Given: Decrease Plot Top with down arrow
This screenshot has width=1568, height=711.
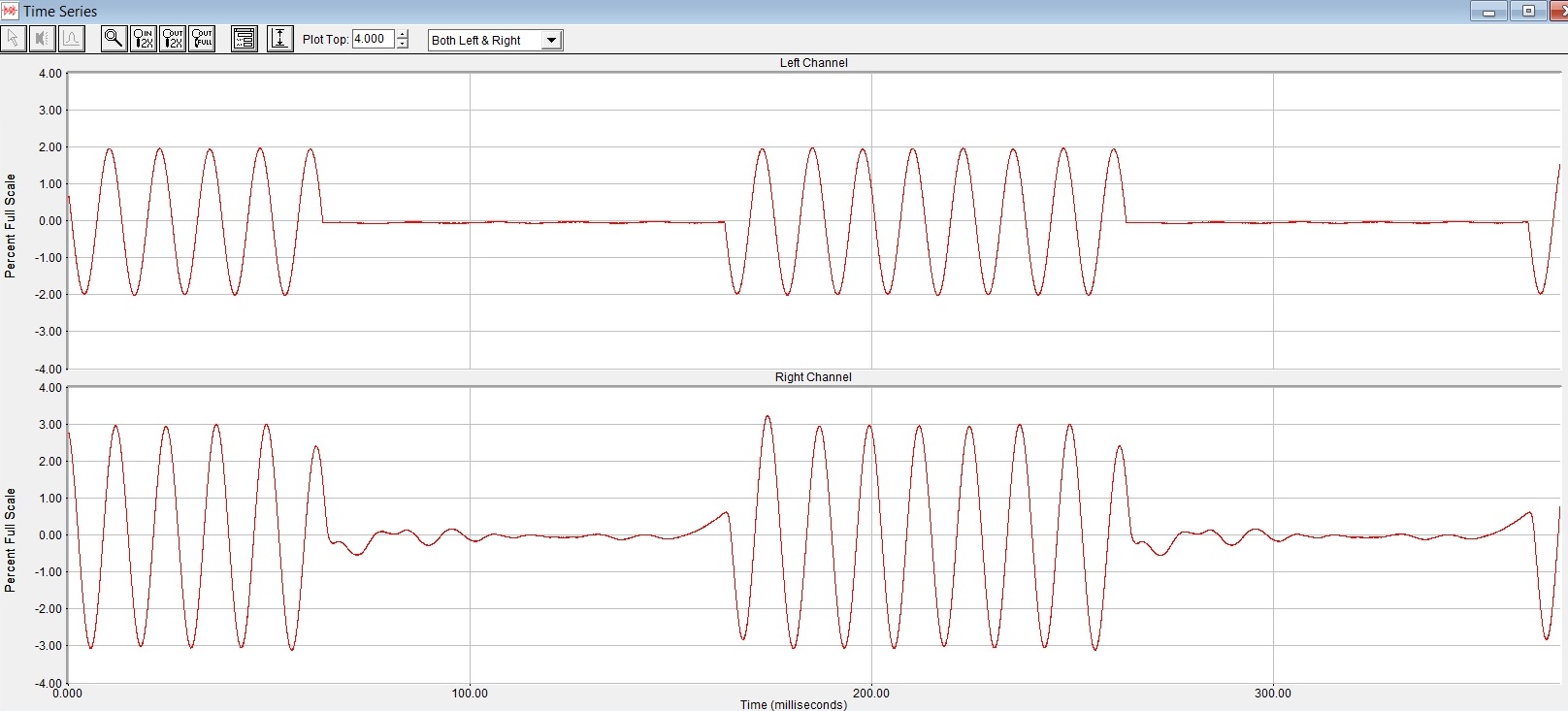Looking at the screenshot, I should (403, 45).
